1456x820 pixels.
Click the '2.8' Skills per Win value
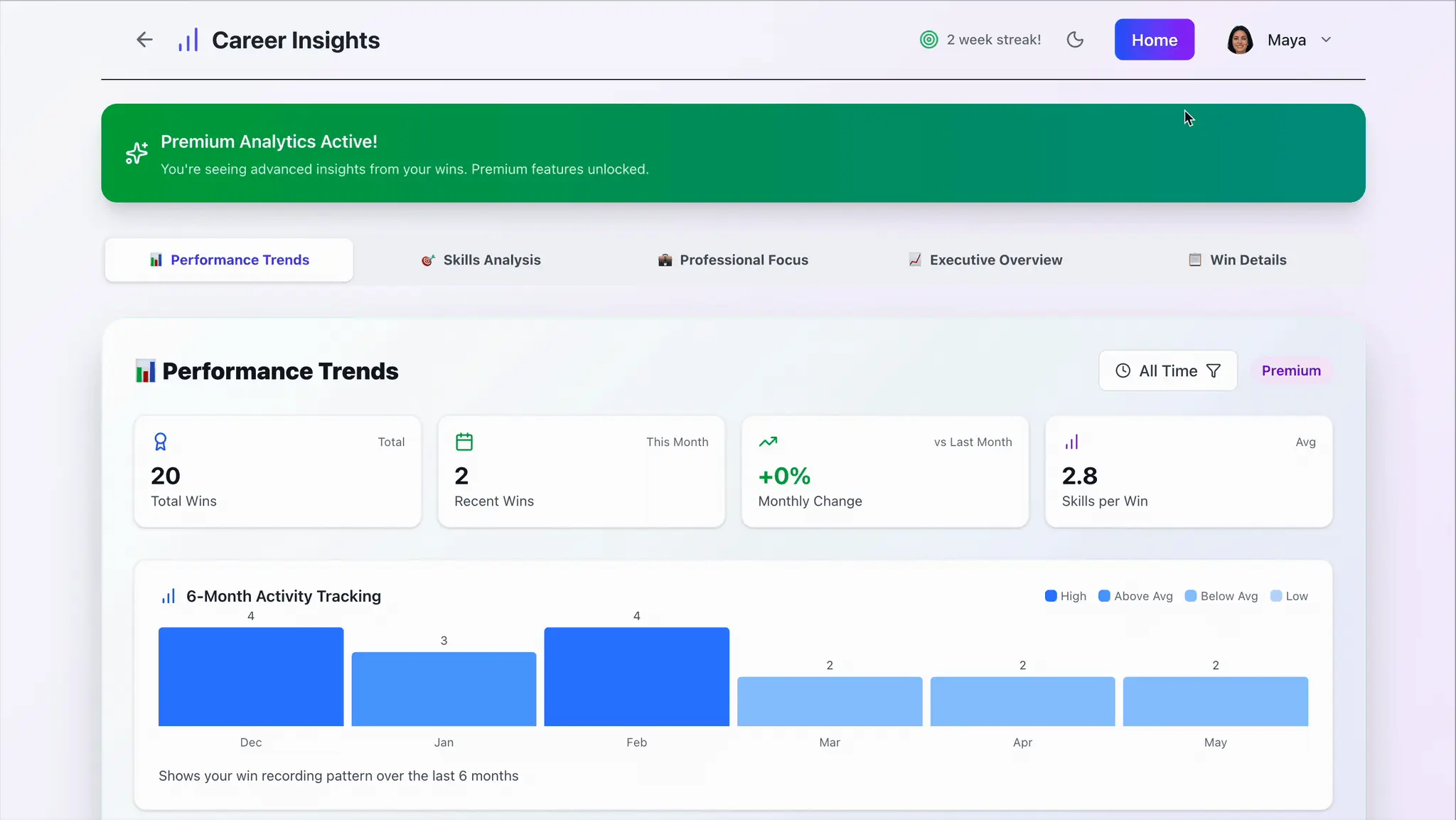(1080, 476)
